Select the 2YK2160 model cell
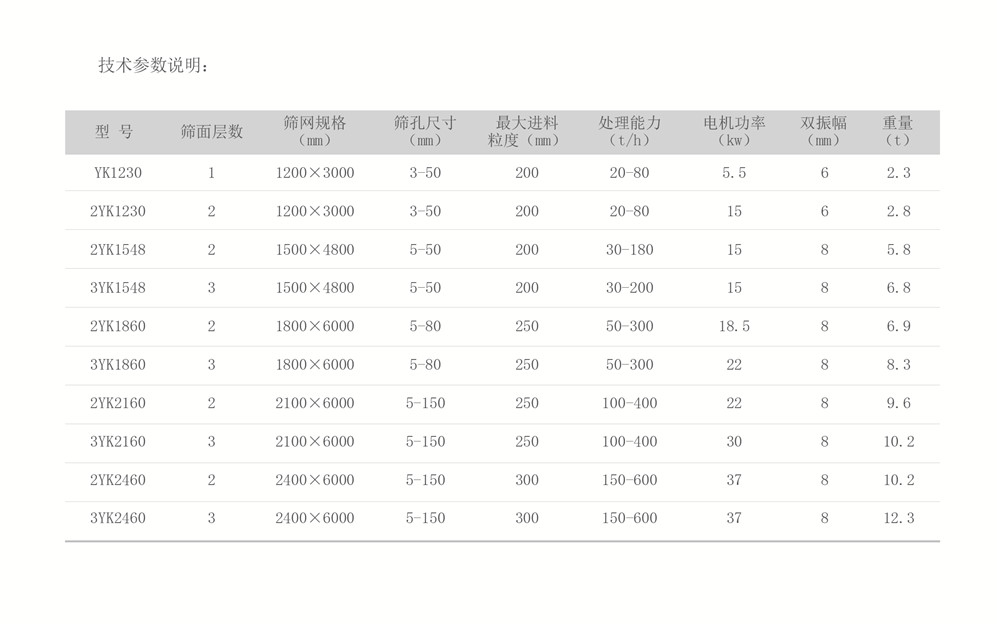The image size is (1000, 625). click(118, 404)
